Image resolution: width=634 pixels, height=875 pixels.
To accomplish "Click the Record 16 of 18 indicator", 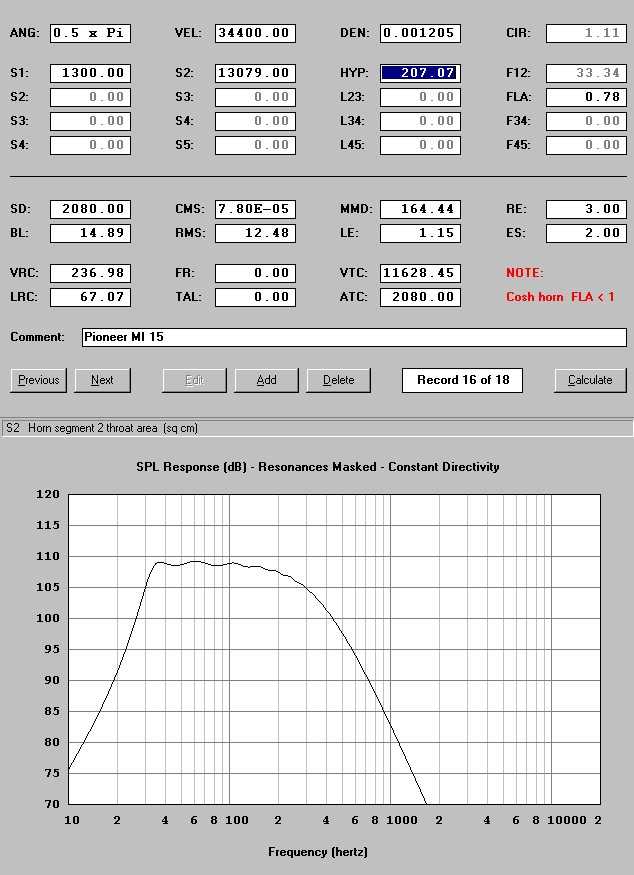I will pyautogui.click(x=463, y=380).
